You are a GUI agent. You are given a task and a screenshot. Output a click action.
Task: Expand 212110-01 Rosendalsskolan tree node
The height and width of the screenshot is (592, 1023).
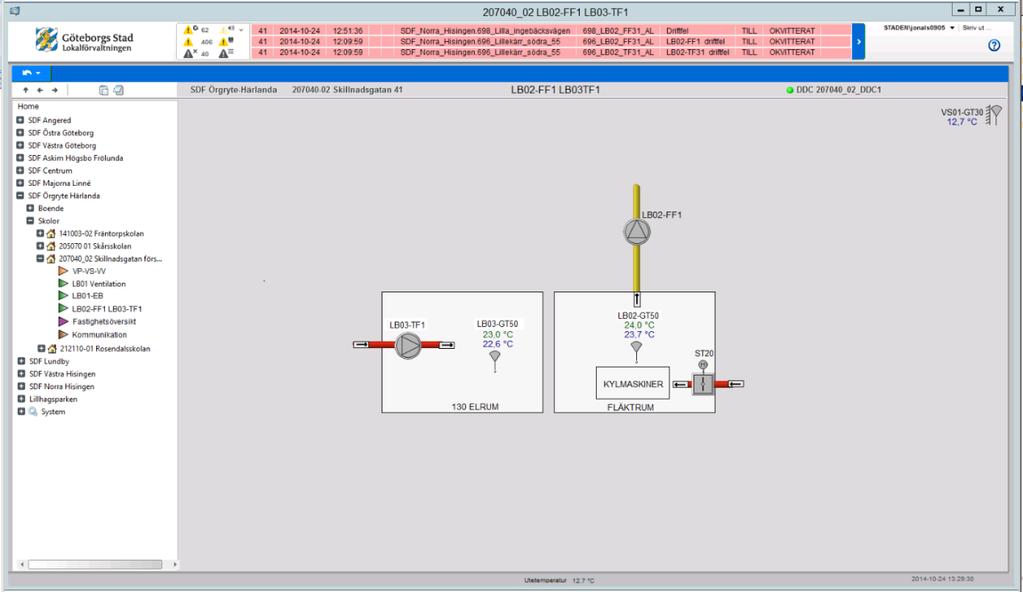coord(41,349)
